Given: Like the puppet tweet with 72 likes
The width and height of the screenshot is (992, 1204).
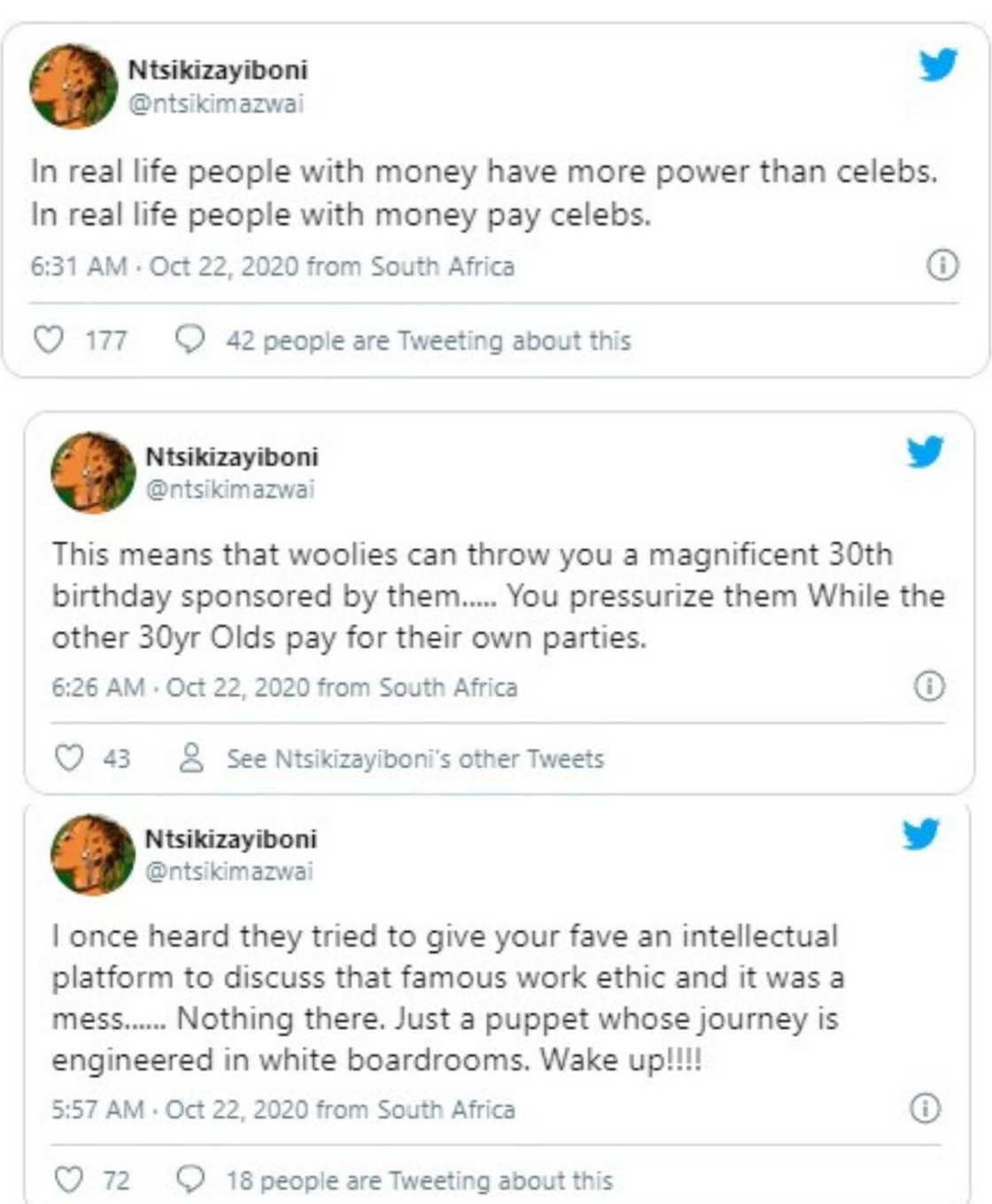Looking at the screenshot, I should pyautogui.click(x=69, y=1179).
